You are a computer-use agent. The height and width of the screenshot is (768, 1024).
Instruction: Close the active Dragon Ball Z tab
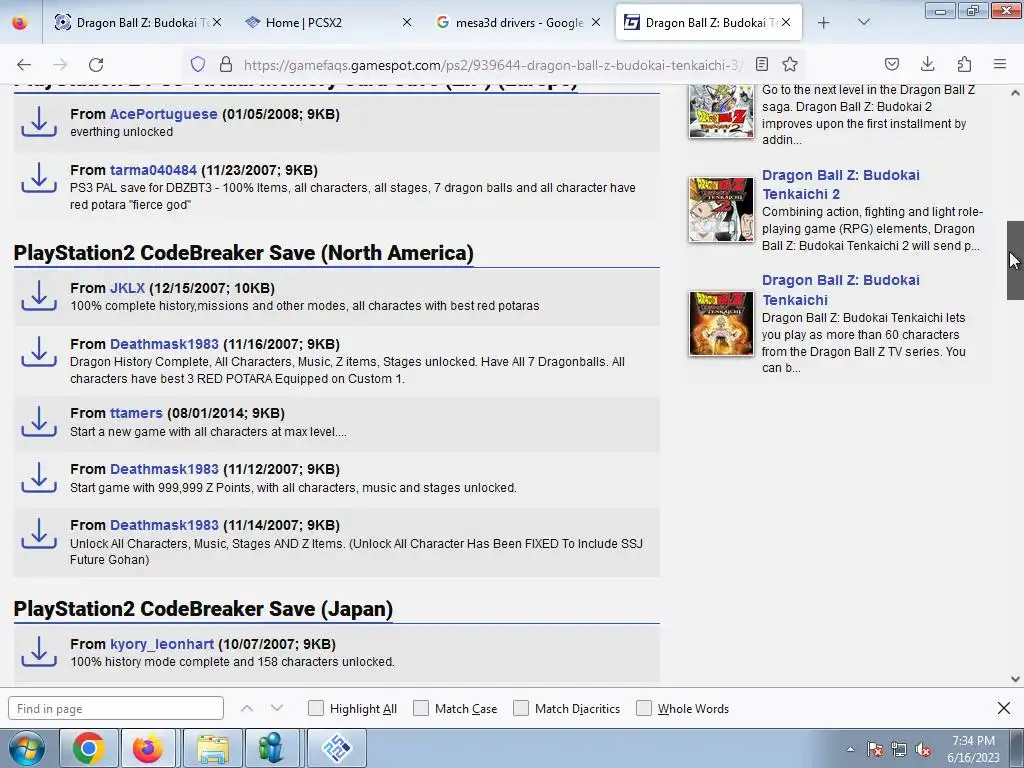786,22
